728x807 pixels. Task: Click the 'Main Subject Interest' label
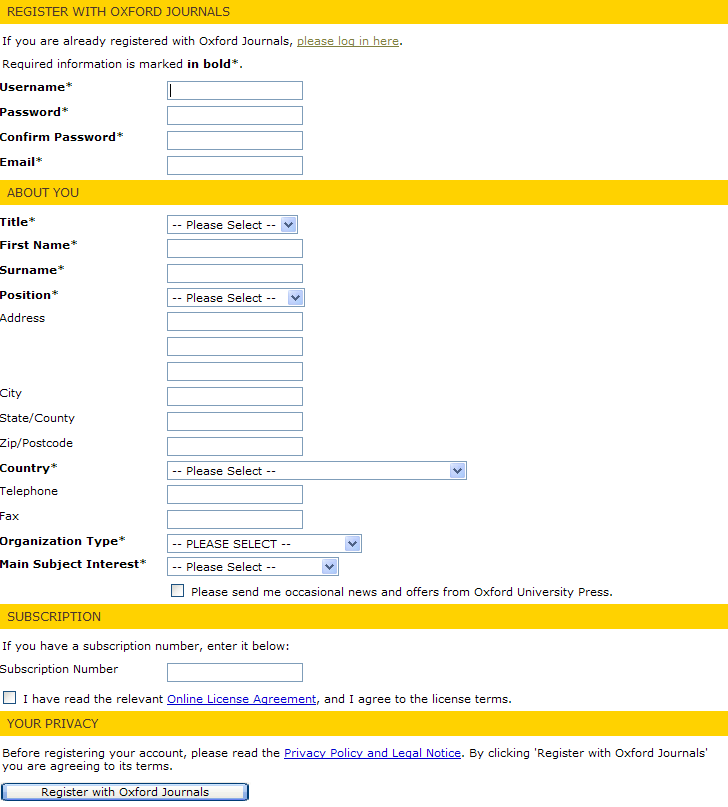[73, 564]
